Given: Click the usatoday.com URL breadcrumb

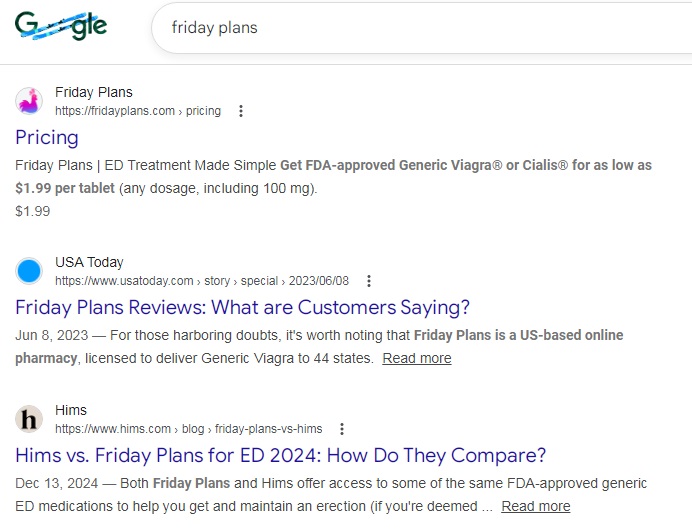Looking at the screenshot, I should click(202, 281).
